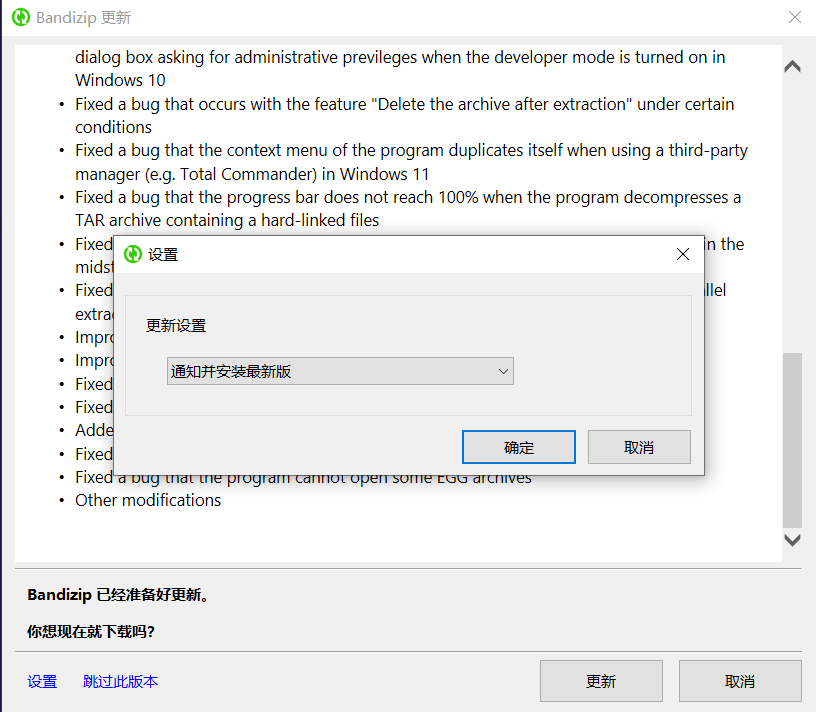816x712 pixels.
Task: Click the scroll down arrow of release notes
Action: [792, 540]
